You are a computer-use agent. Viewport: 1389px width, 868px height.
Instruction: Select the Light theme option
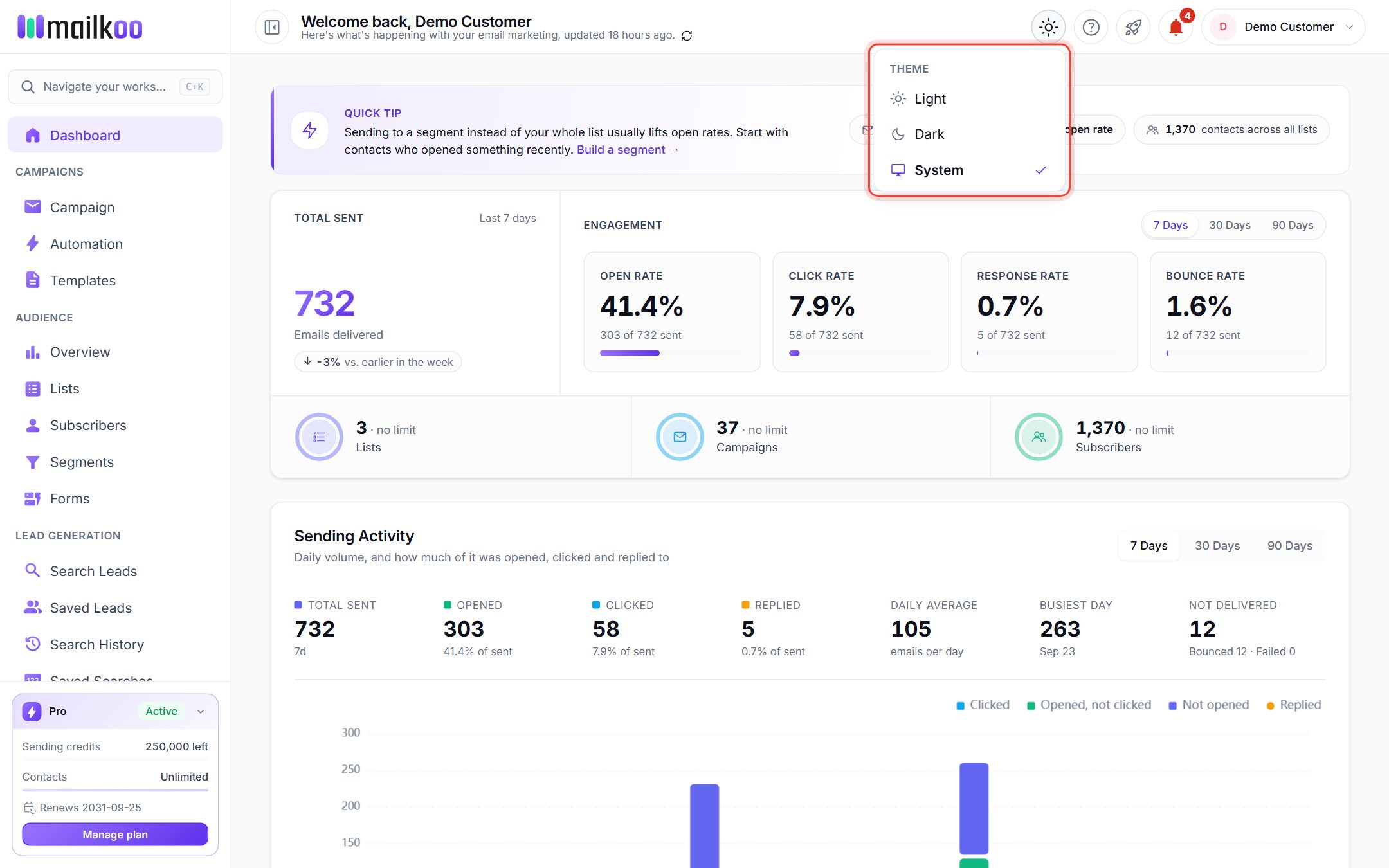[x=969, y=98]
